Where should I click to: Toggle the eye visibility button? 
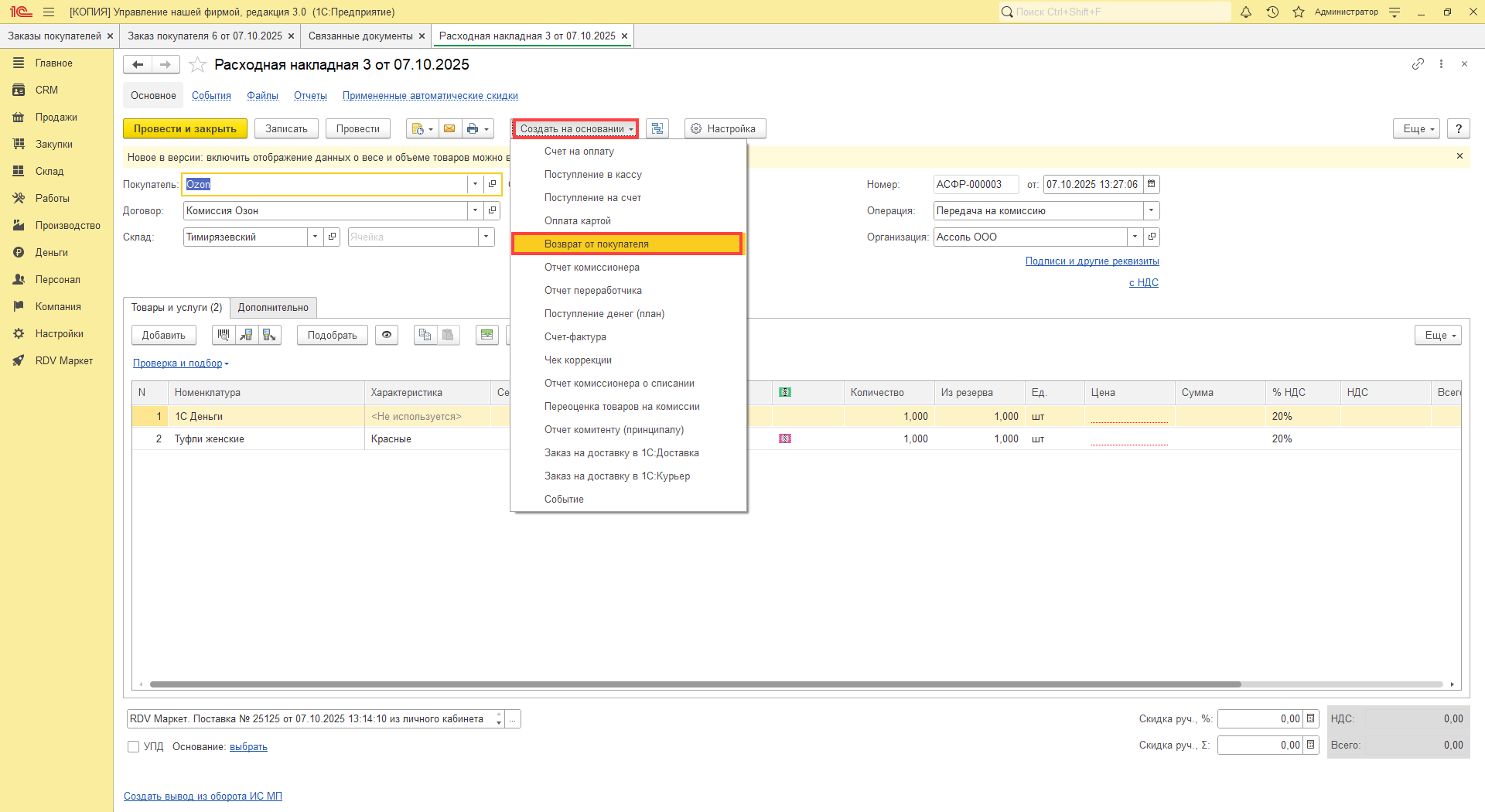point(387,335)
